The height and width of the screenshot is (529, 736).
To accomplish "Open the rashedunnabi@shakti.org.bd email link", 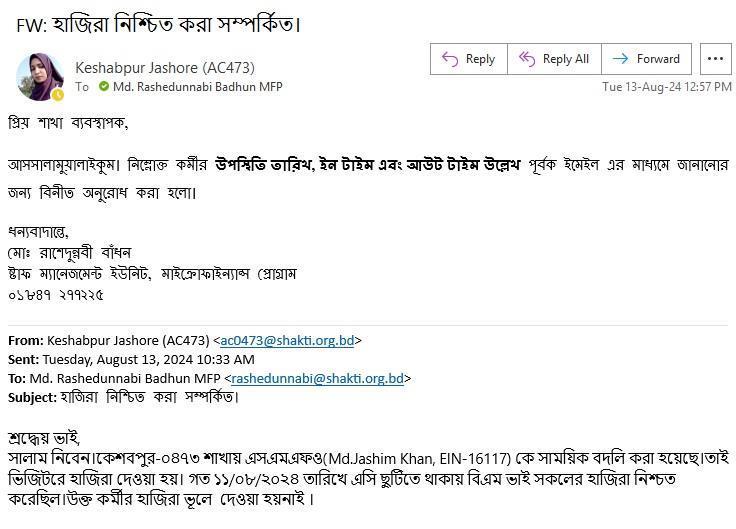I will click(317, 378).
